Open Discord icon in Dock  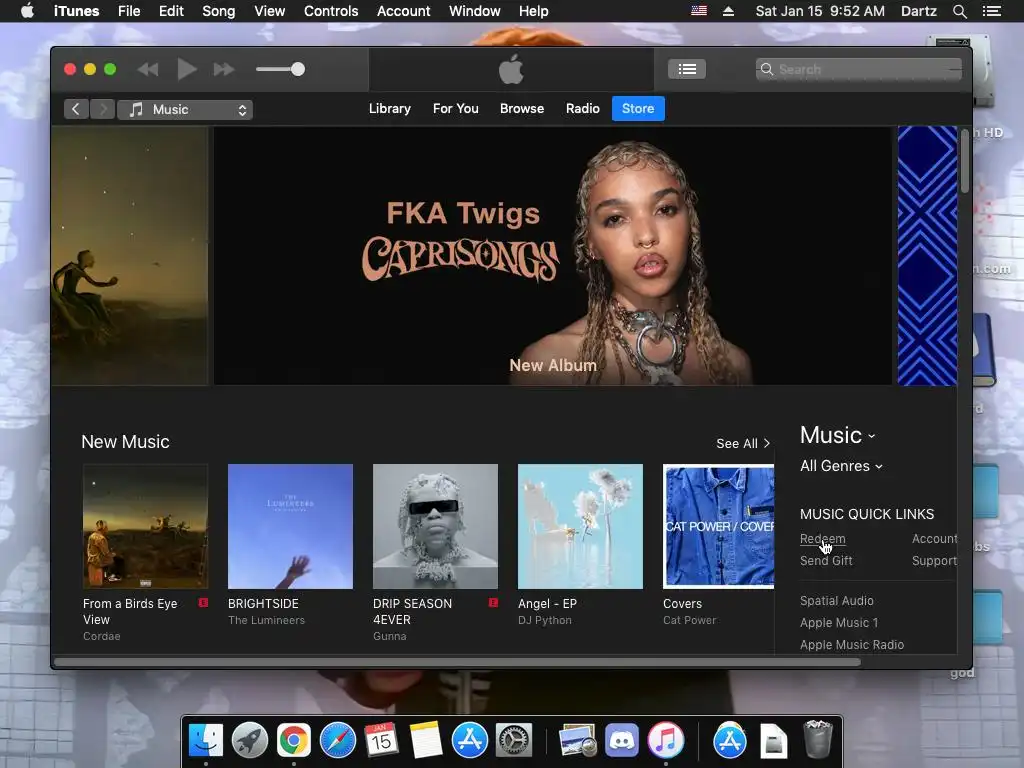[x=621, y=740]
